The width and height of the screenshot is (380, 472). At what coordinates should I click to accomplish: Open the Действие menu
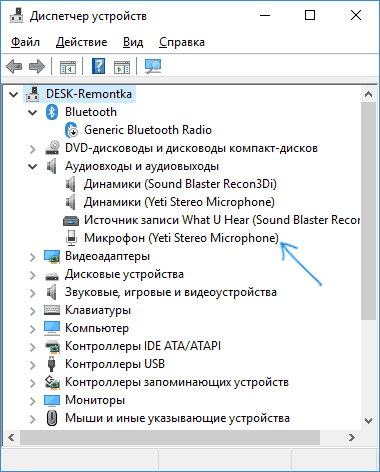[81, 42]
